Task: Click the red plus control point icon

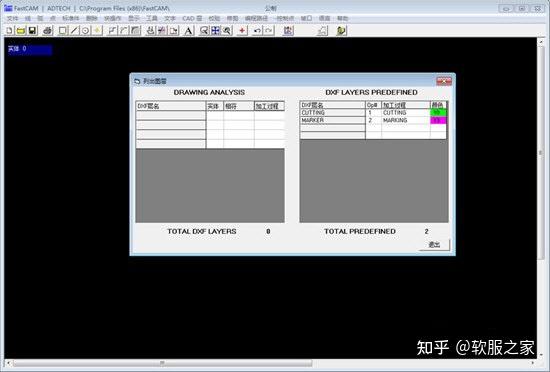Action: [x=242, y=31]
